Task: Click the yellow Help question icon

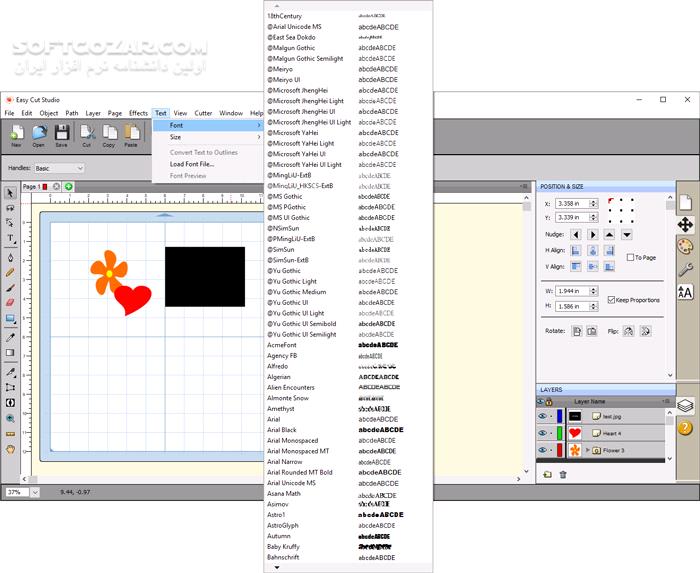Action: 685,428
